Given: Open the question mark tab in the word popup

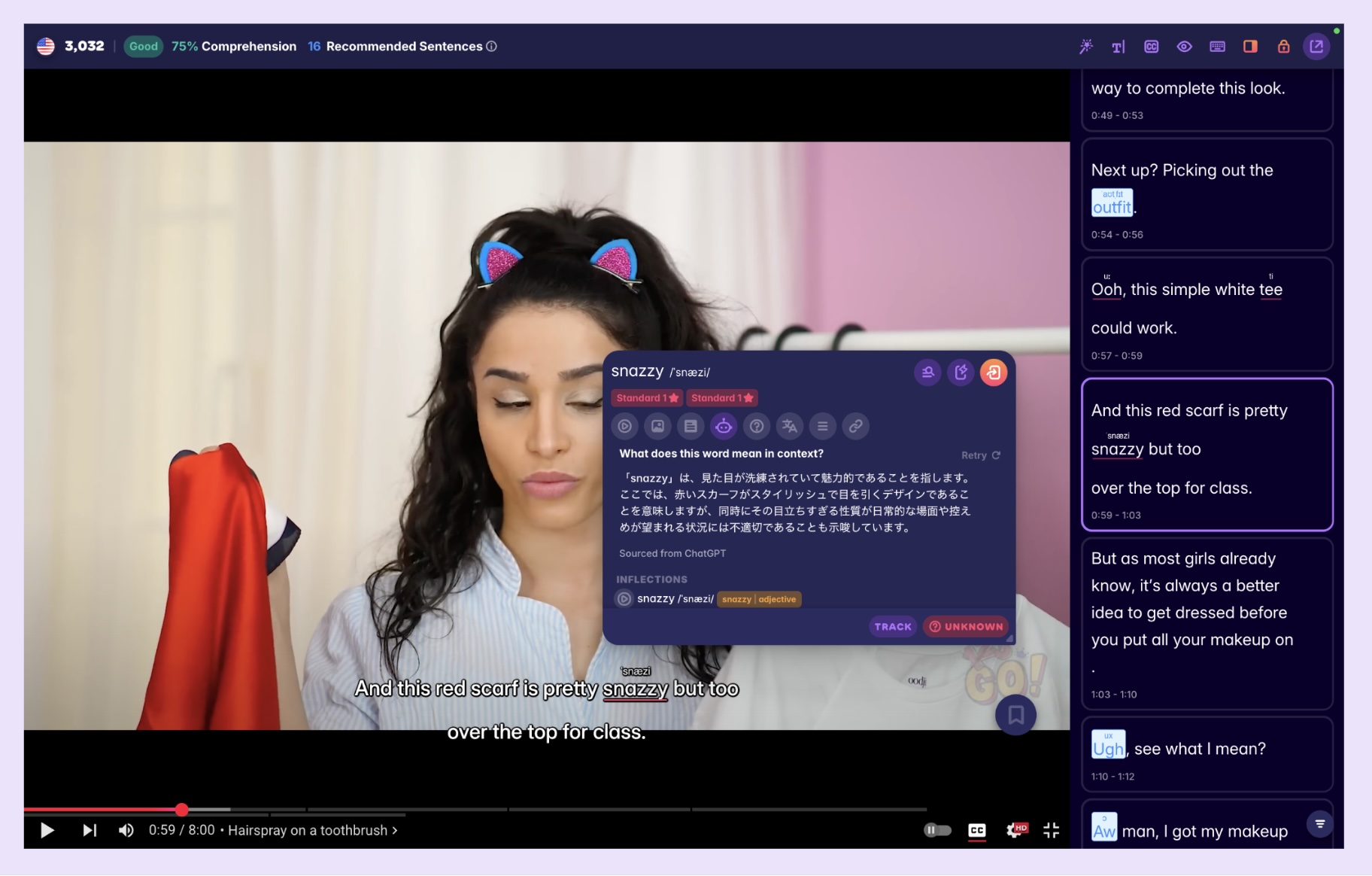Looking at the screenshot, I should pos(757,427).
